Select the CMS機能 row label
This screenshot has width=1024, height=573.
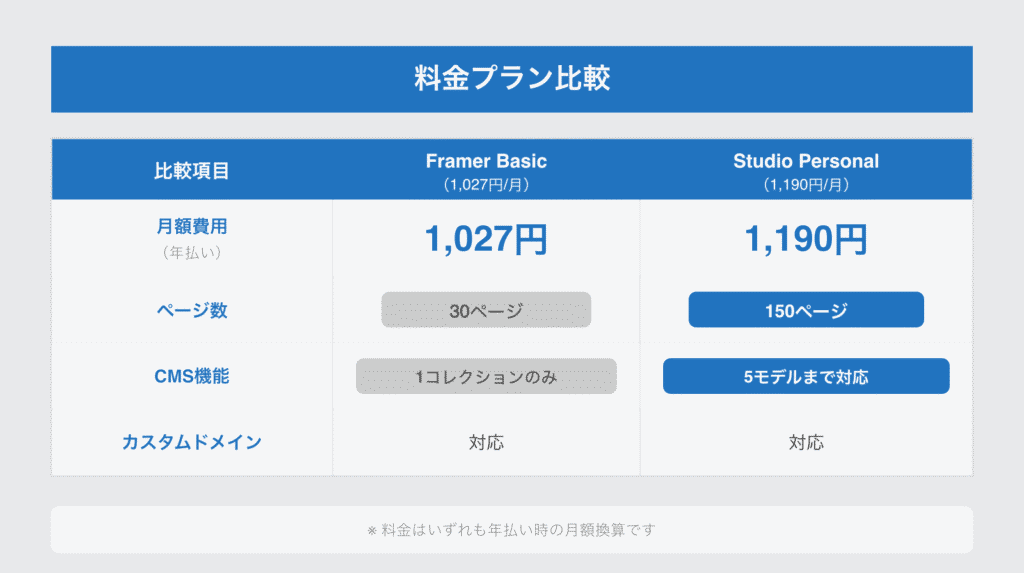(x=191, y=376)
